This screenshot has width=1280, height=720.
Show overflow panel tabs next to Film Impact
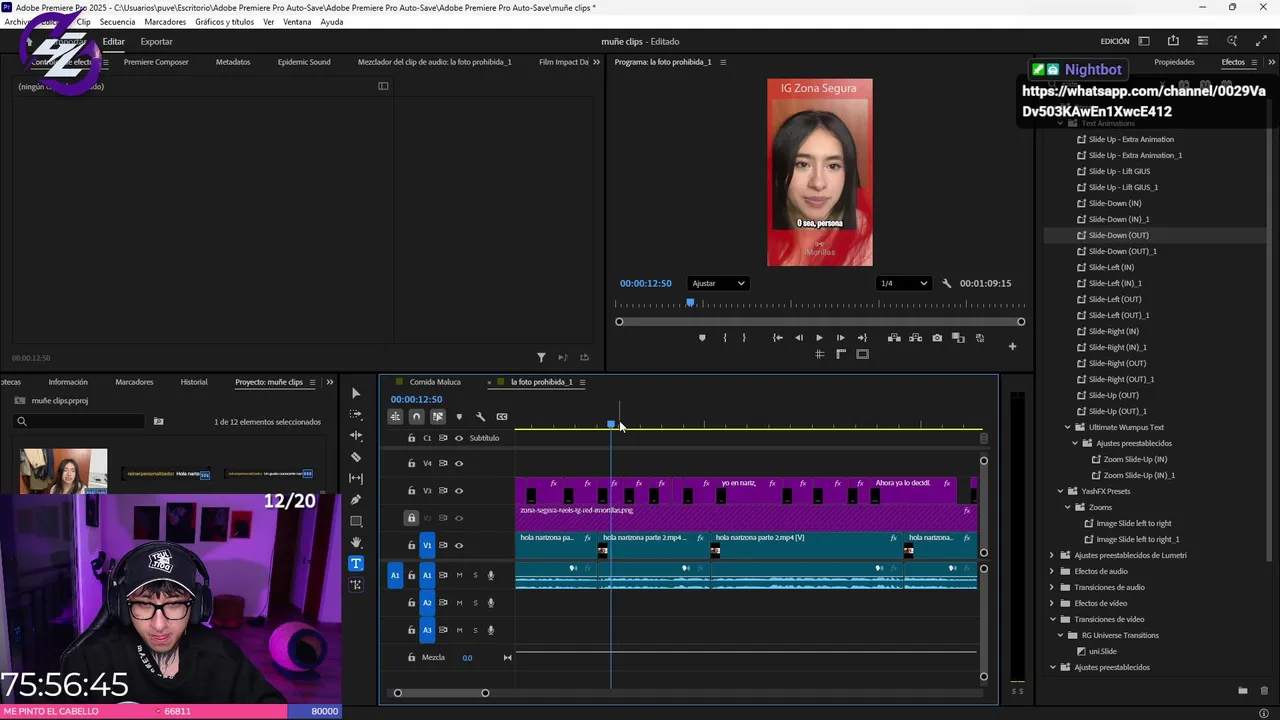coord(597,62)
